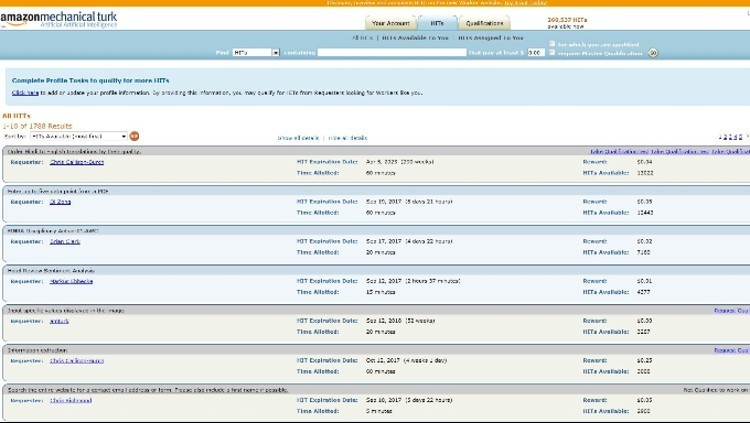Open the Hotel Review Sentiment Analysis HIT title

[51, 270]
